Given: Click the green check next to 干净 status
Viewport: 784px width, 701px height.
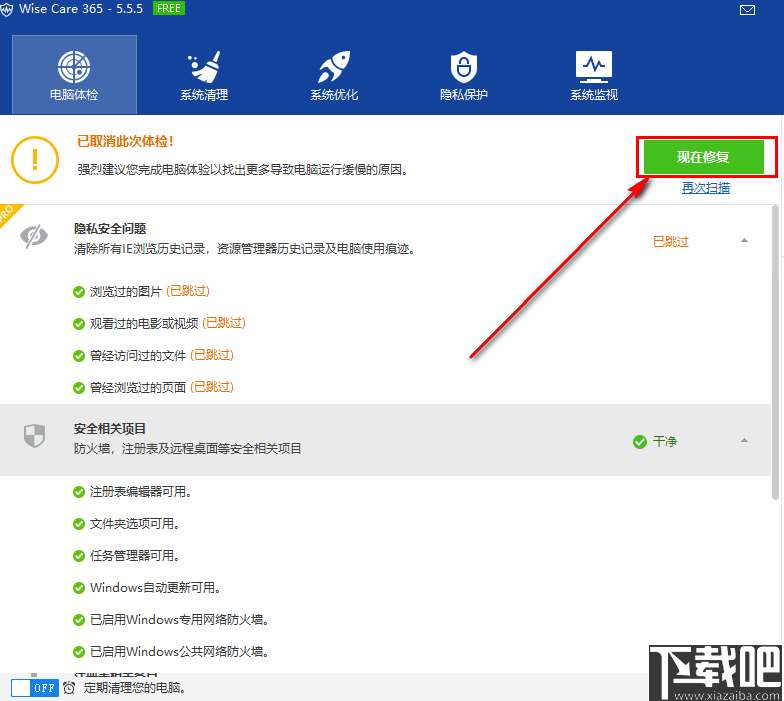Looking at the screenshot, I should [x=640, y=442].
